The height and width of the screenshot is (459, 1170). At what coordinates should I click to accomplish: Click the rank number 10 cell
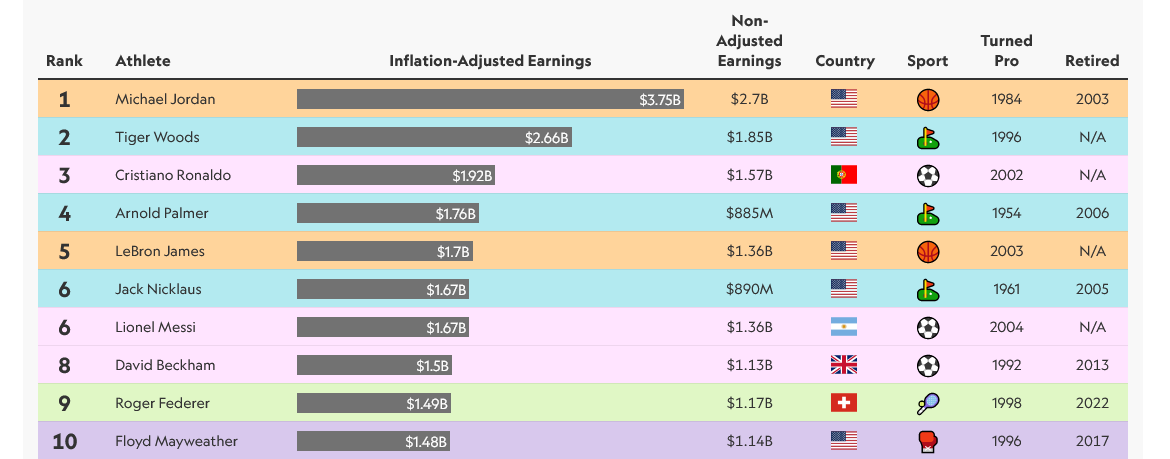[x=64, y=442]
